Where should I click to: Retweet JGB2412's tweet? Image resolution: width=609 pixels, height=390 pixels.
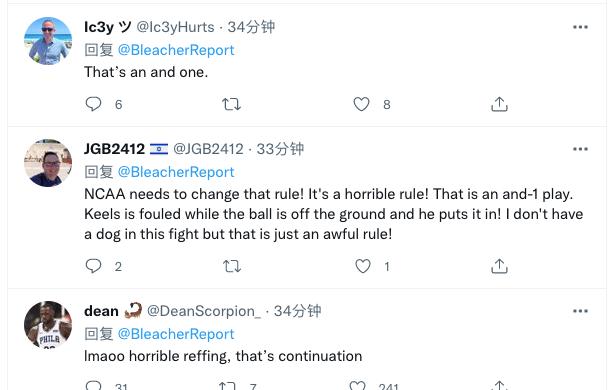tap(232, 266)
